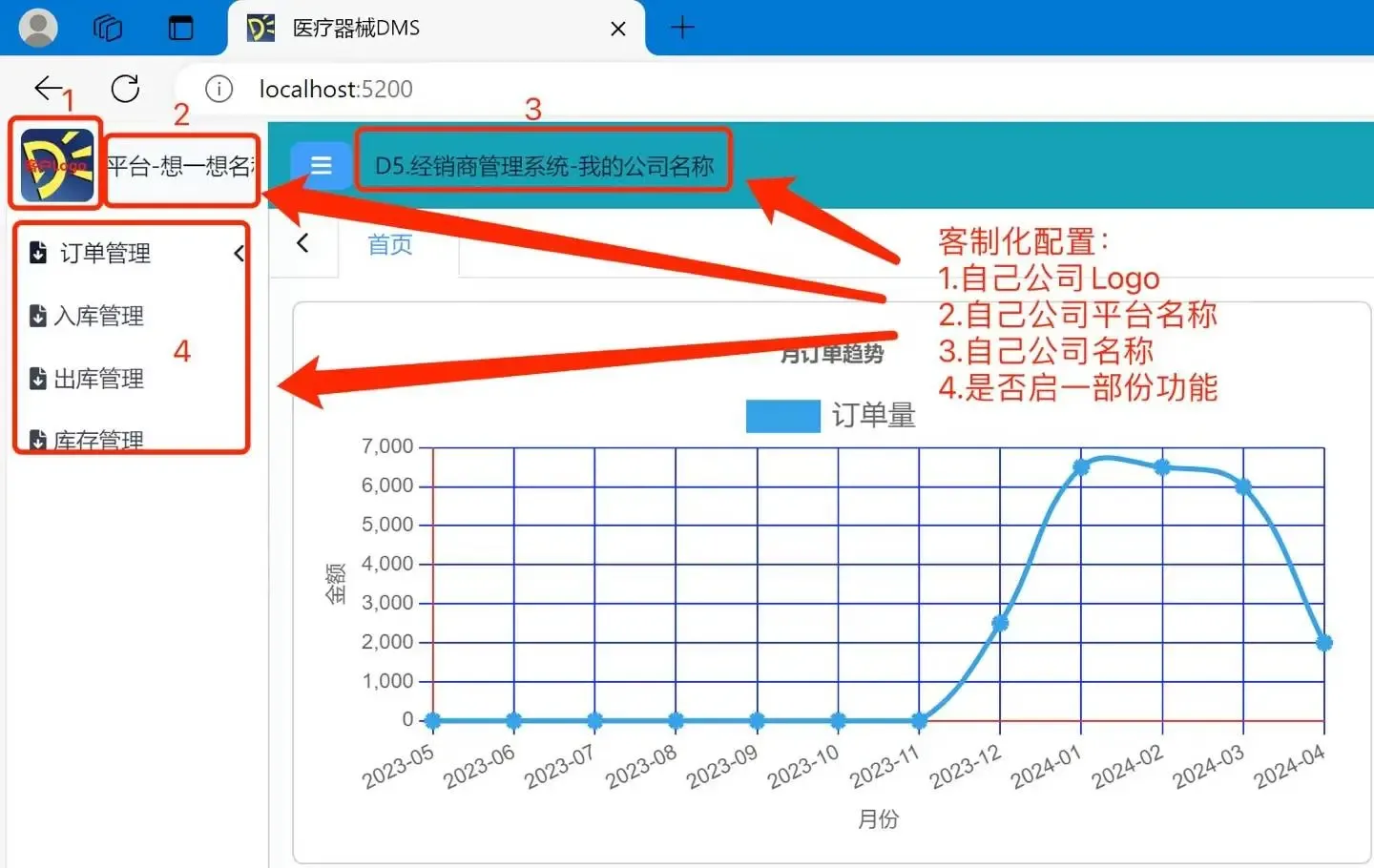This screenshot has height=868, width=1374.
Task: Reload the page with the refresh icon
Action: coord(125,89)
